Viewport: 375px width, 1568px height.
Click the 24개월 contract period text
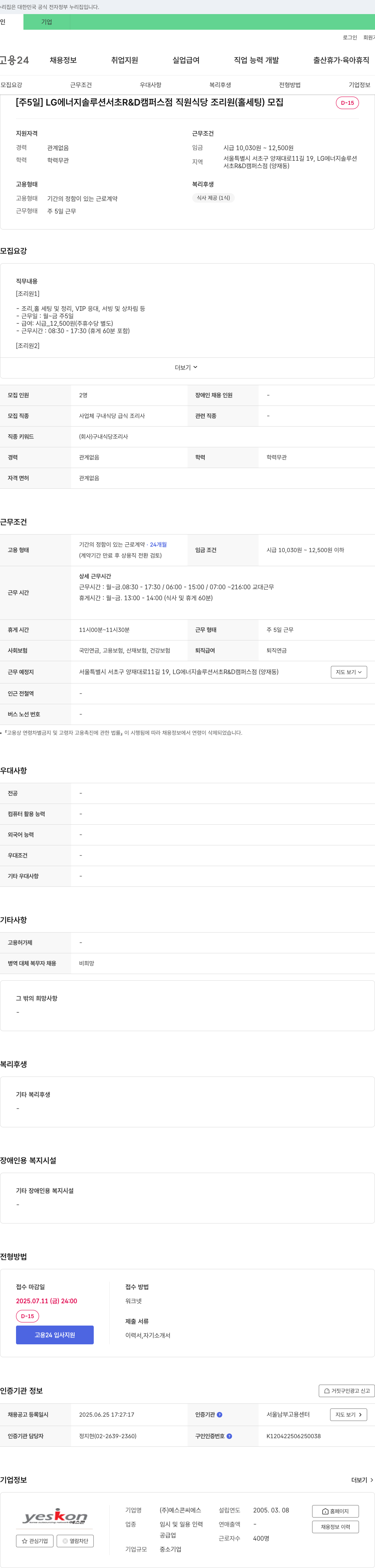[158, 545]
